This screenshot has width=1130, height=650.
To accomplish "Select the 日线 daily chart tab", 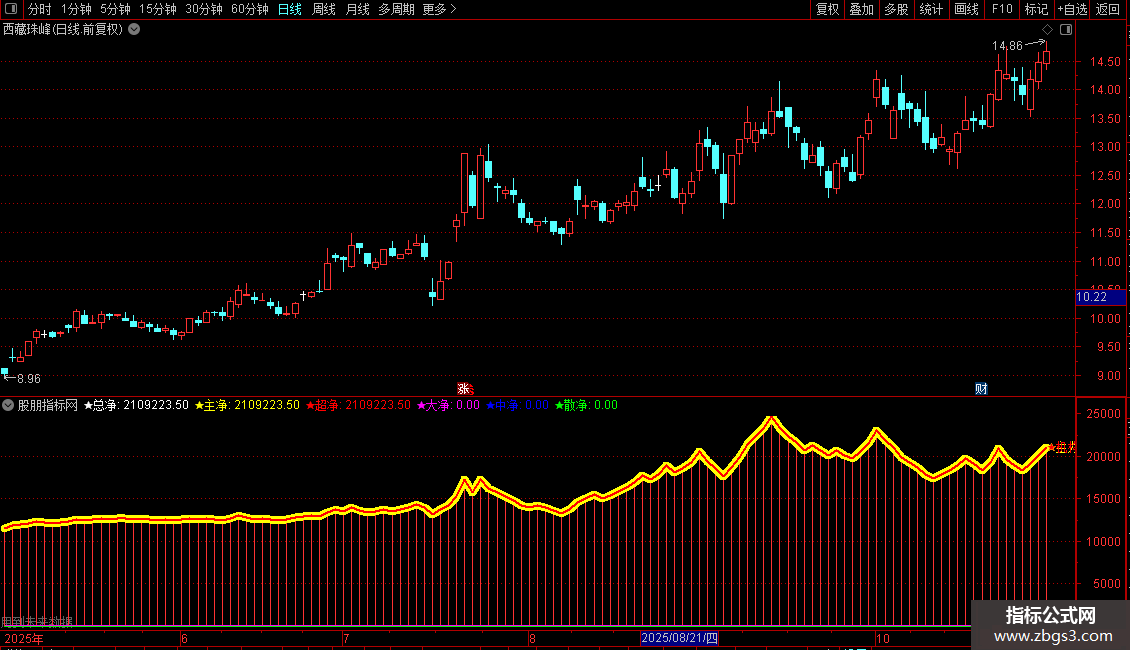I will pos(290,9).
